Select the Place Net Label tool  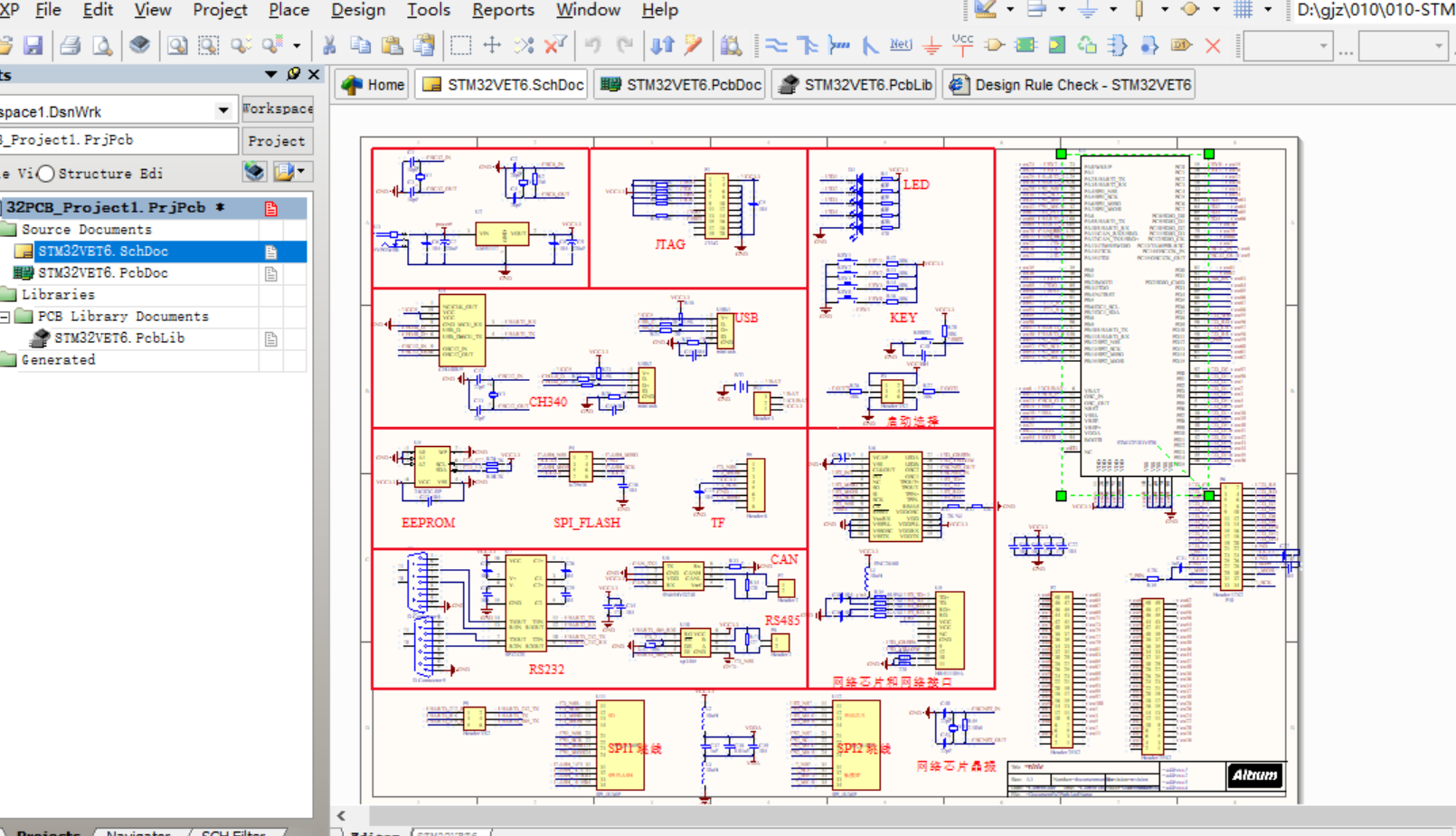[x=901, y=45]
